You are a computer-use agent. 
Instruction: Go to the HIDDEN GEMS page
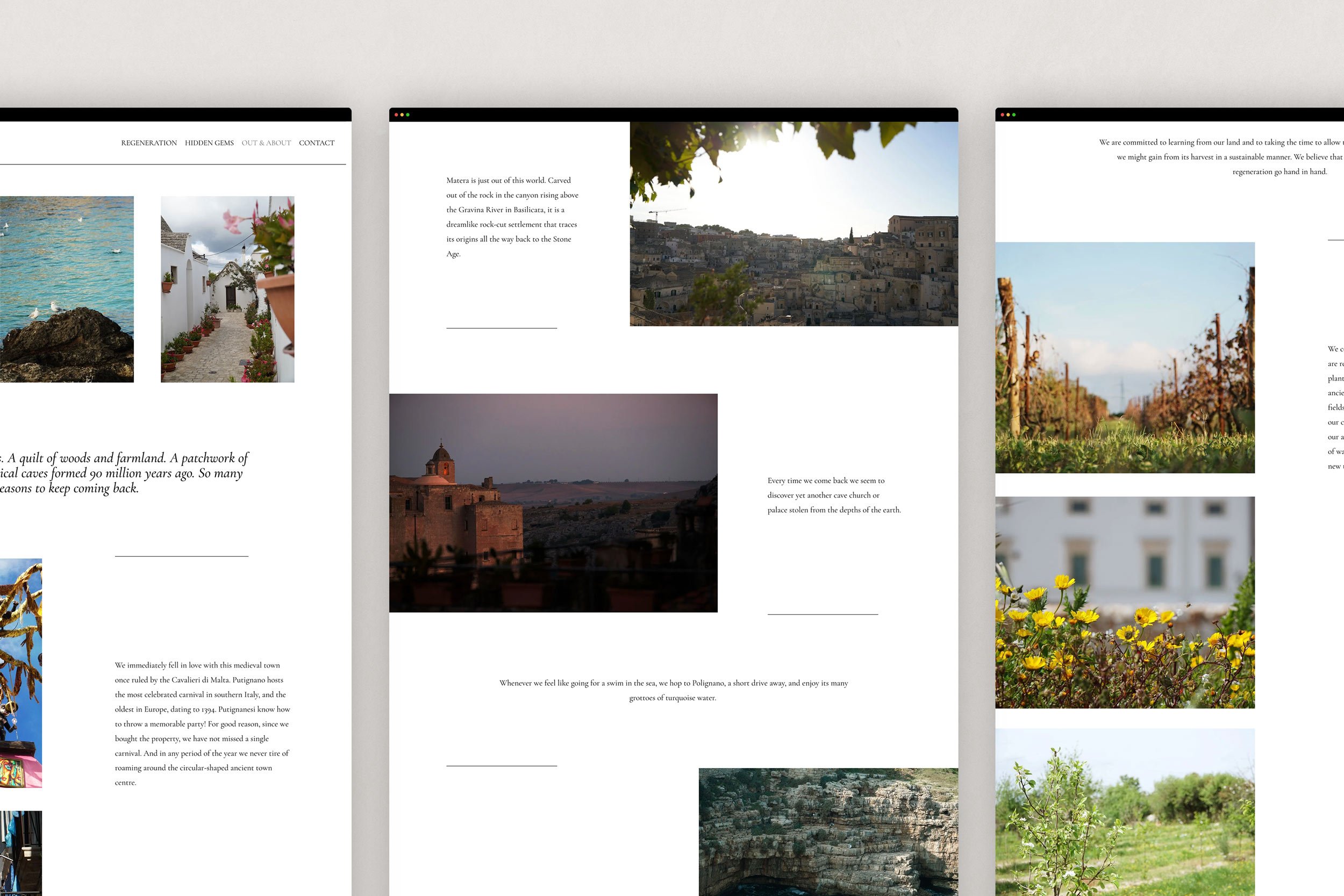(209, 143)
